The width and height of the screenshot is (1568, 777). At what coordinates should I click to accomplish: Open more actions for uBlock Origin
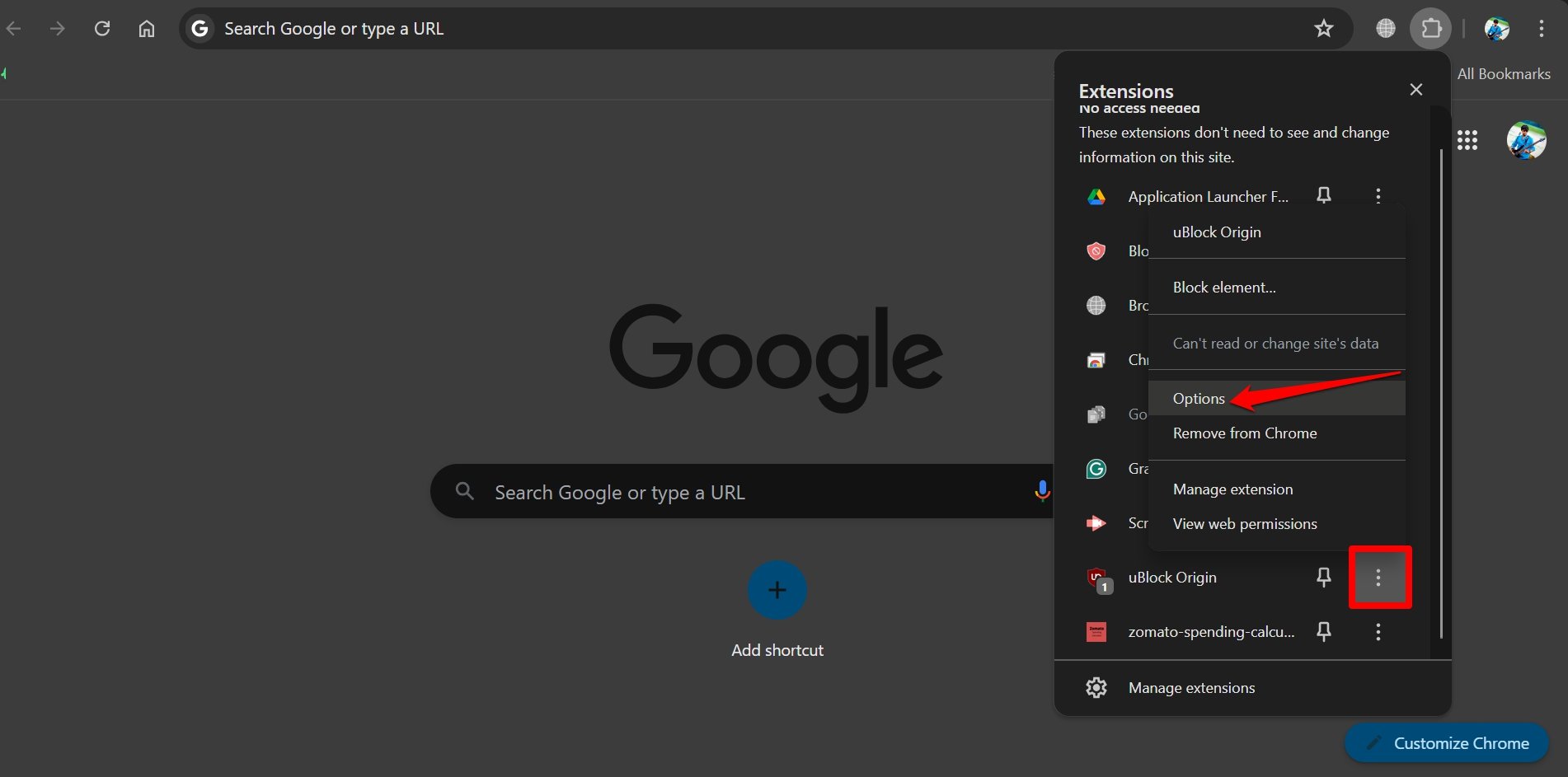(1378, 578)
